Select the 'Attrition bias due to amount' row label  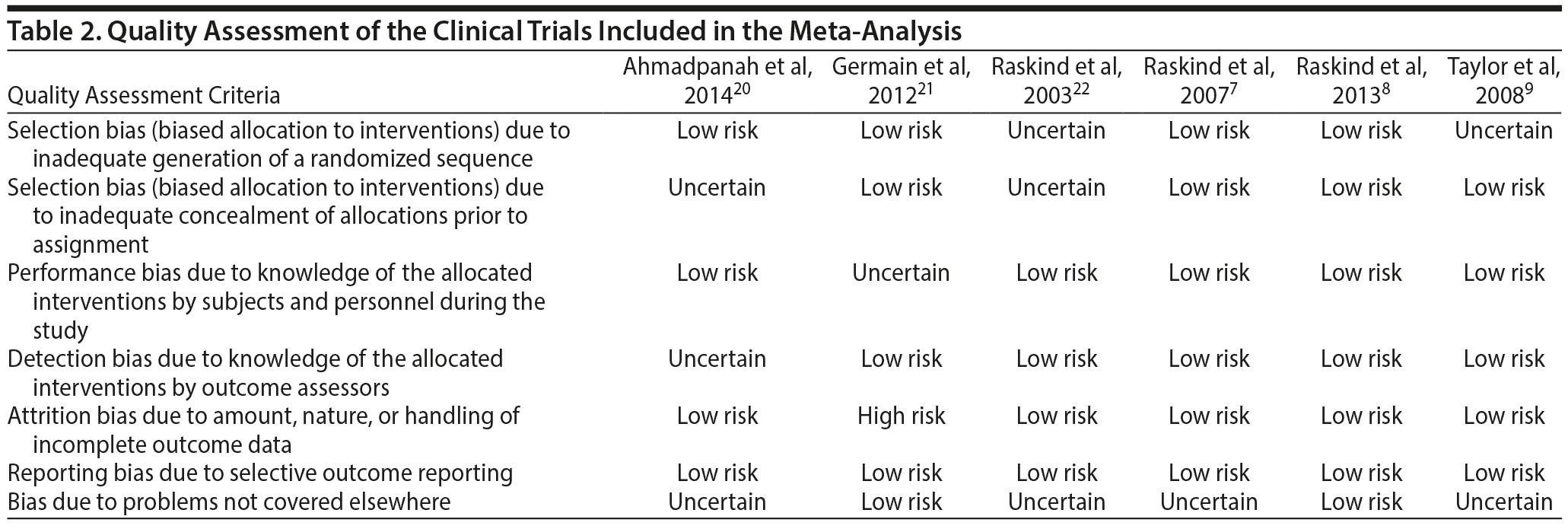(263, 416)
